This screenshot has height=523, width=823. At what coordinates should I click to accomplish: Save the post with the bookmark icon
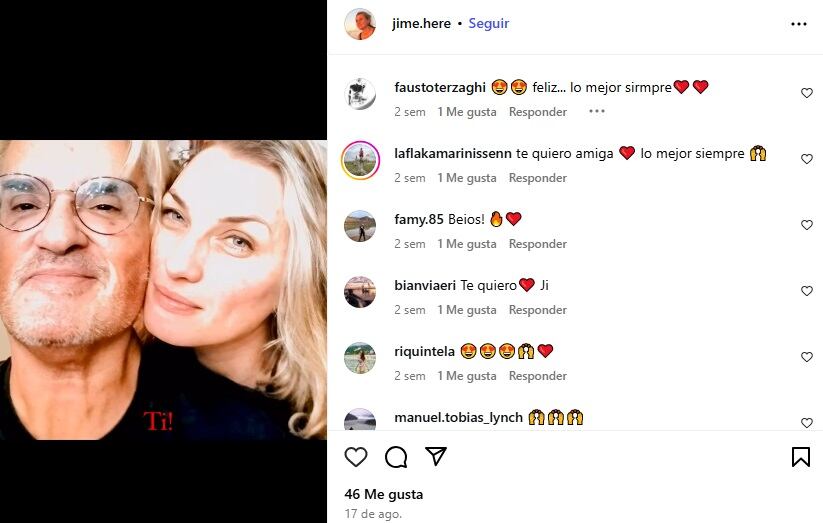800,457
